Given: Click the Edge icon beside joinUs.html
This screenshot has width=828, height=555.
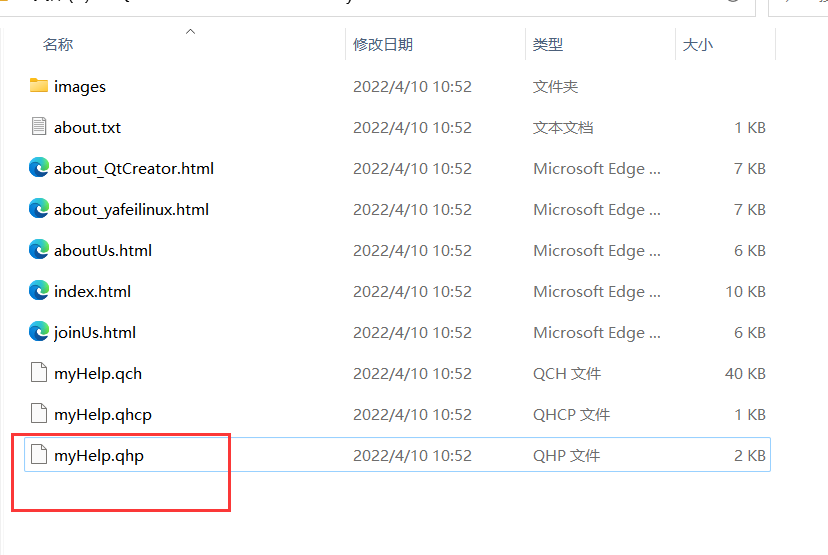Looking at the screenshot, I should point(39,332).
